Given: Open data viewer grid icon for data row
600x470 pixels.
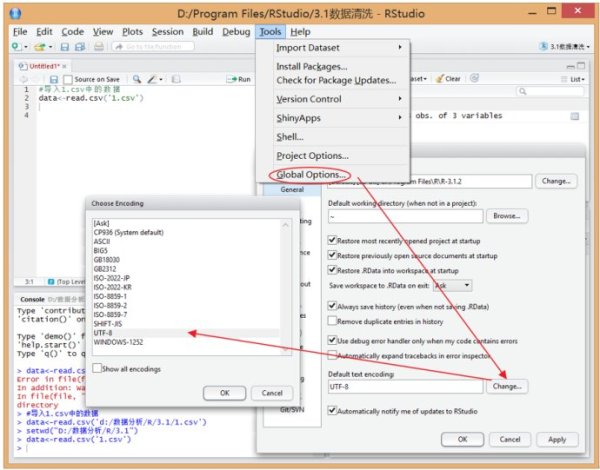Looking at the screenshot, I should tap(575, 116).
